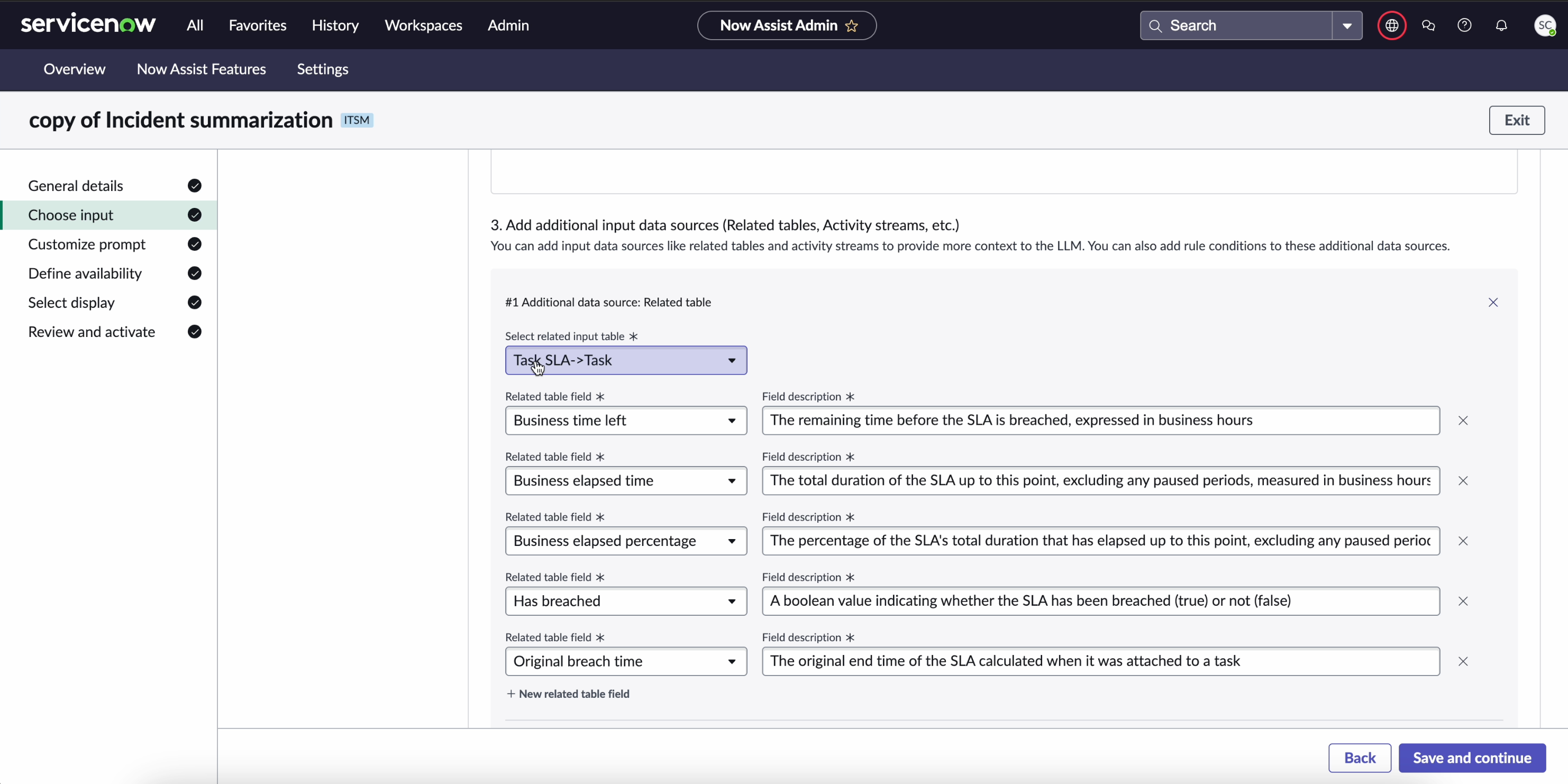Image resolution: width=1568 pixels, height=784 pixels.
Task: Open the chat conversations icon
Action: (x=1428, y=25)
